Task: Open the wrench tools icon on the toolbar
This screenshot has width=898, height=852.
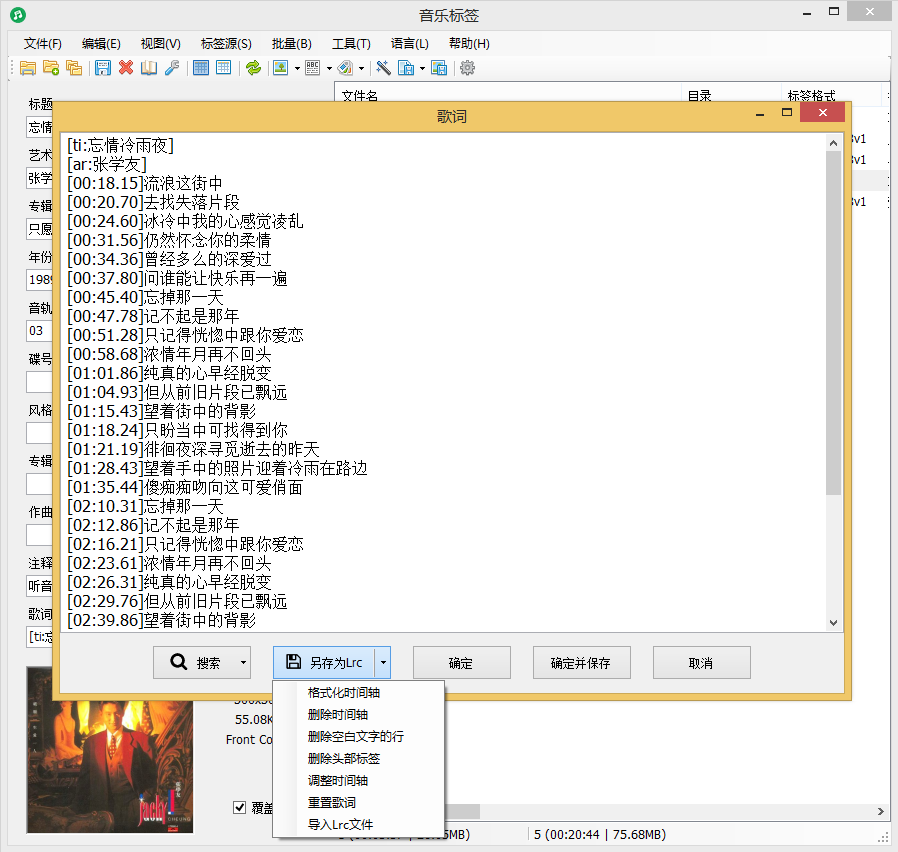Action: (x=172, y=68)
